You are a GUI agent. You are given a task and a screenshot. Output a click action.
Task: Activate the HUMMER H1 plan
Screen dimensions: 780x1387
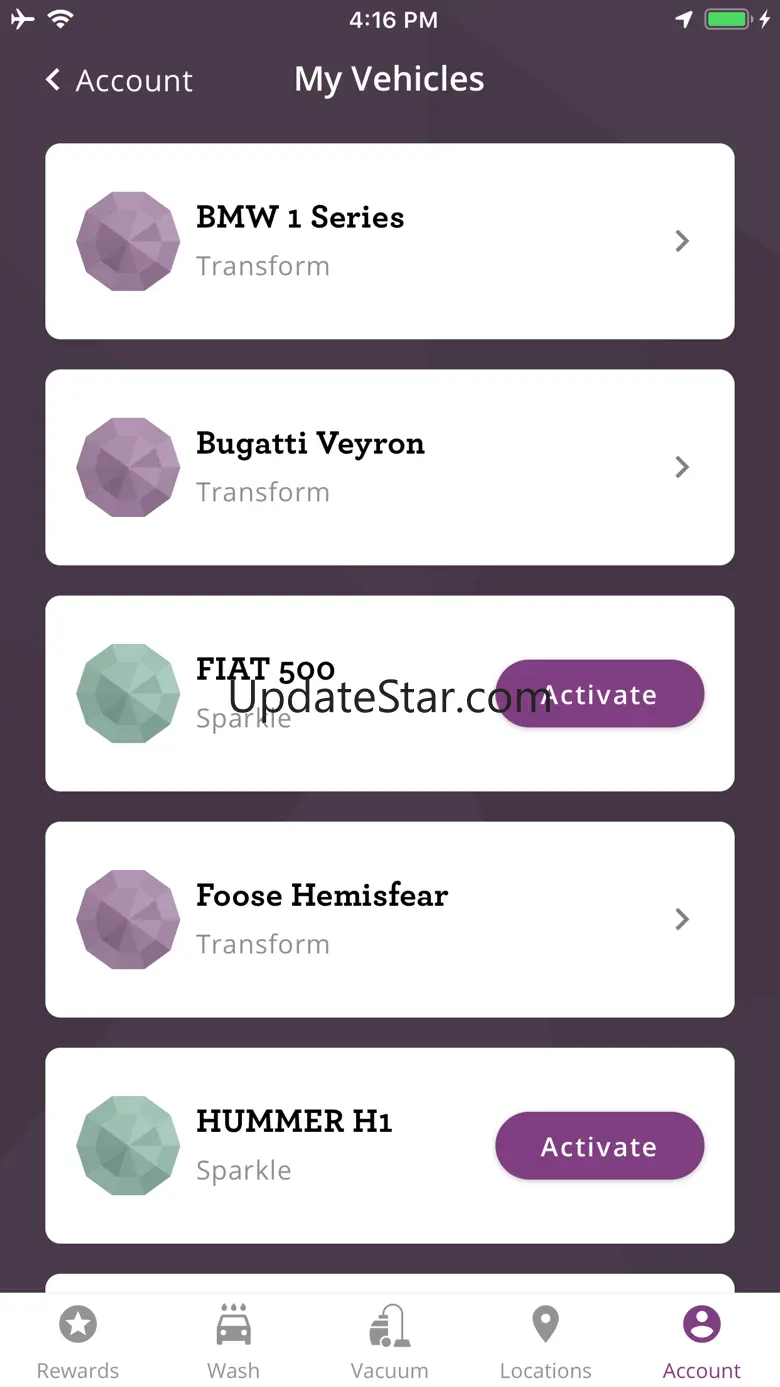click(600, 1146)
